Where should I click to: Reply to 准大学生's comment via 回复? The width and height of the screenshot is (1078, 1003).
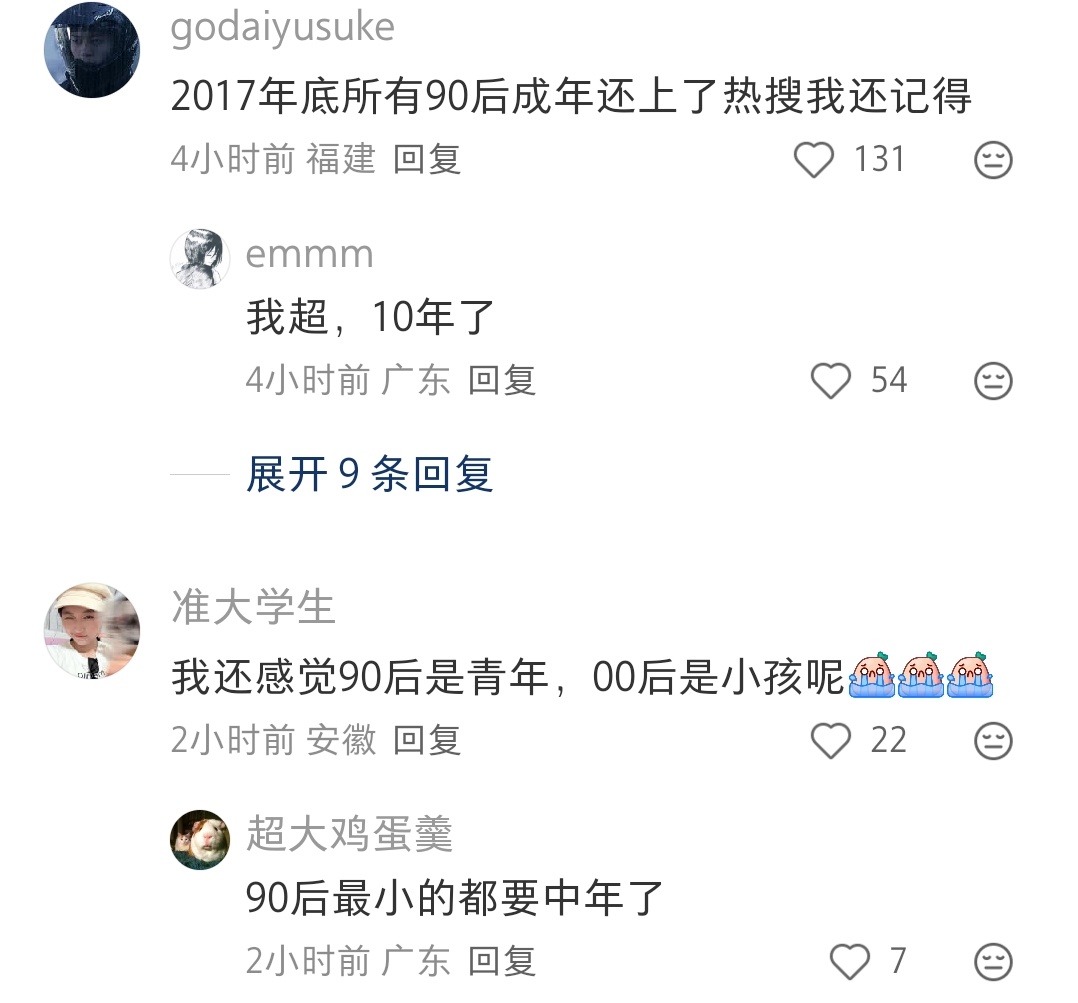427,740
